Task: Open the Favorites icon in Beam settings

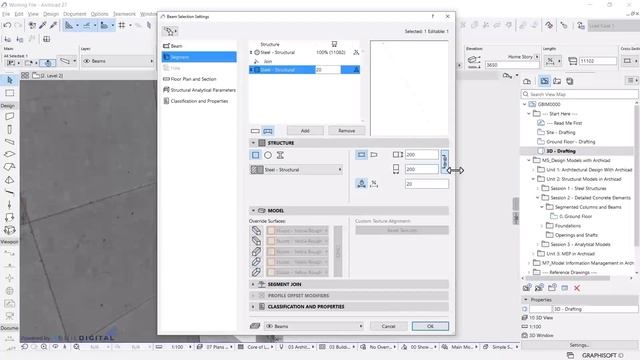Action: click(170, 31)
